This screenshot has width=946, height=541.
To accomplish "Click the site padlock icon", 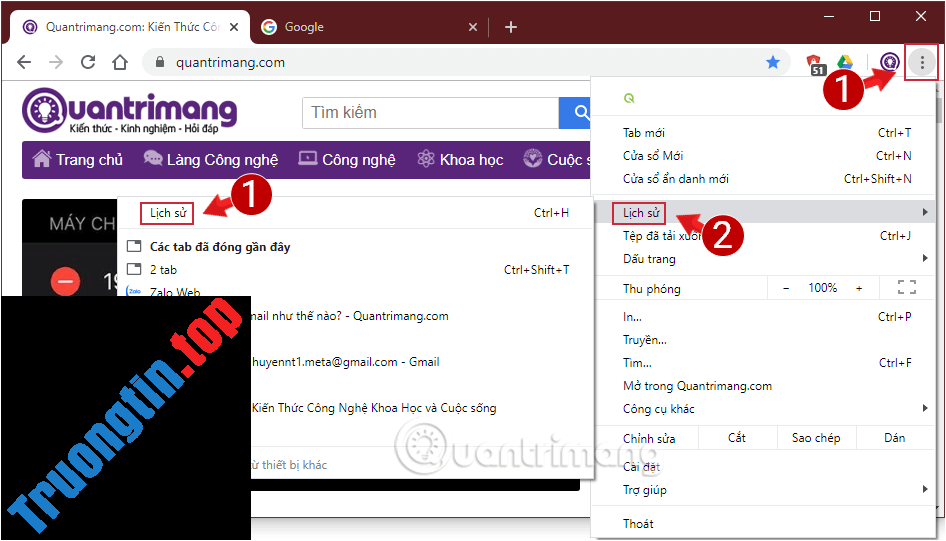I will click(x=160, y=62).
